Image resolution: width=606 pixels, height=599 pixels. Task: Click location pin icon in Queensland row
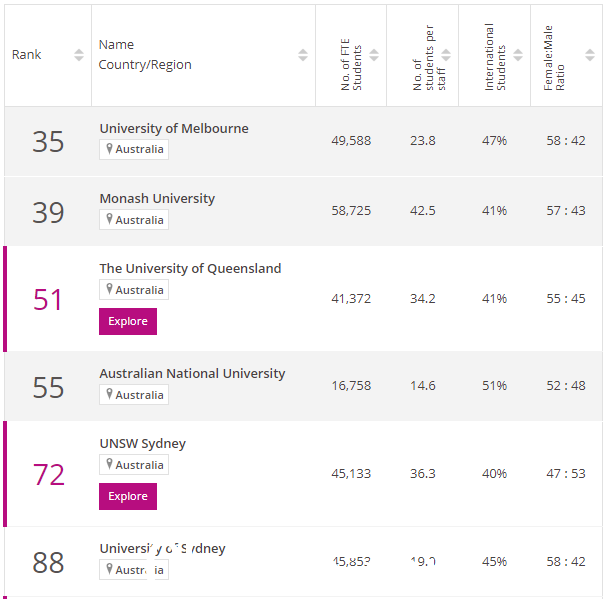click(x=109, y=289)
